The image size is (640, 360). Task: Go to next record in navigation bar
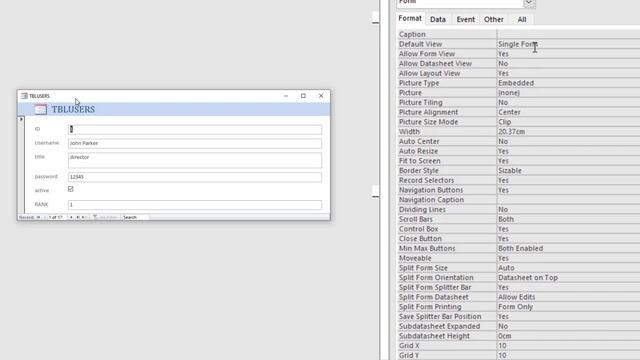(x=71, y=217)
